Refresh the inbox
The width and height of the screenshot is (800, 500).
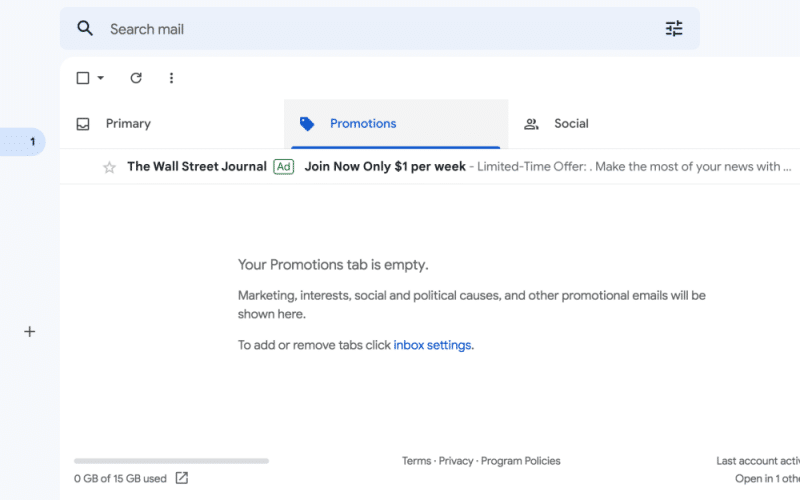(136, 78)
